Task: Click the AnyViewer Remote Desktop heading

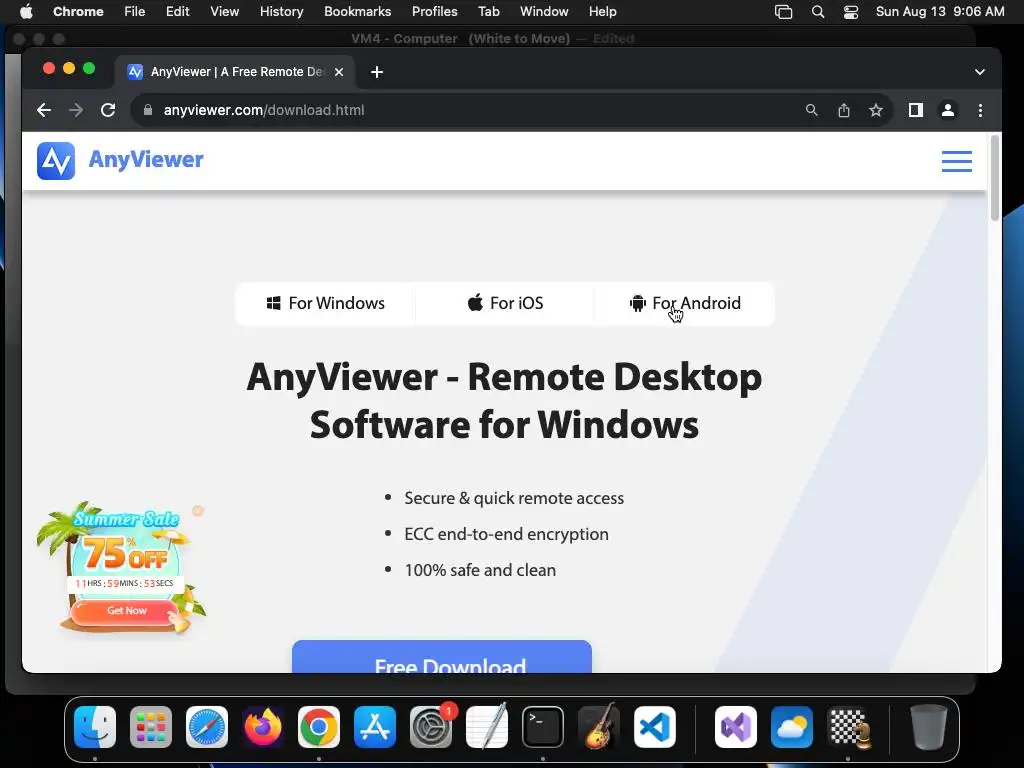Action: (504, 401)
